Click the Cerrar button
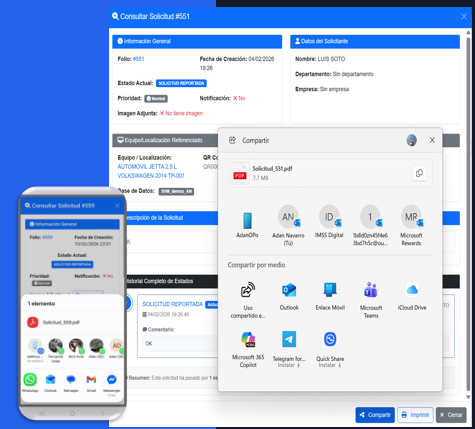The width and height of the screenshot is (475, 429). (451, 415)
